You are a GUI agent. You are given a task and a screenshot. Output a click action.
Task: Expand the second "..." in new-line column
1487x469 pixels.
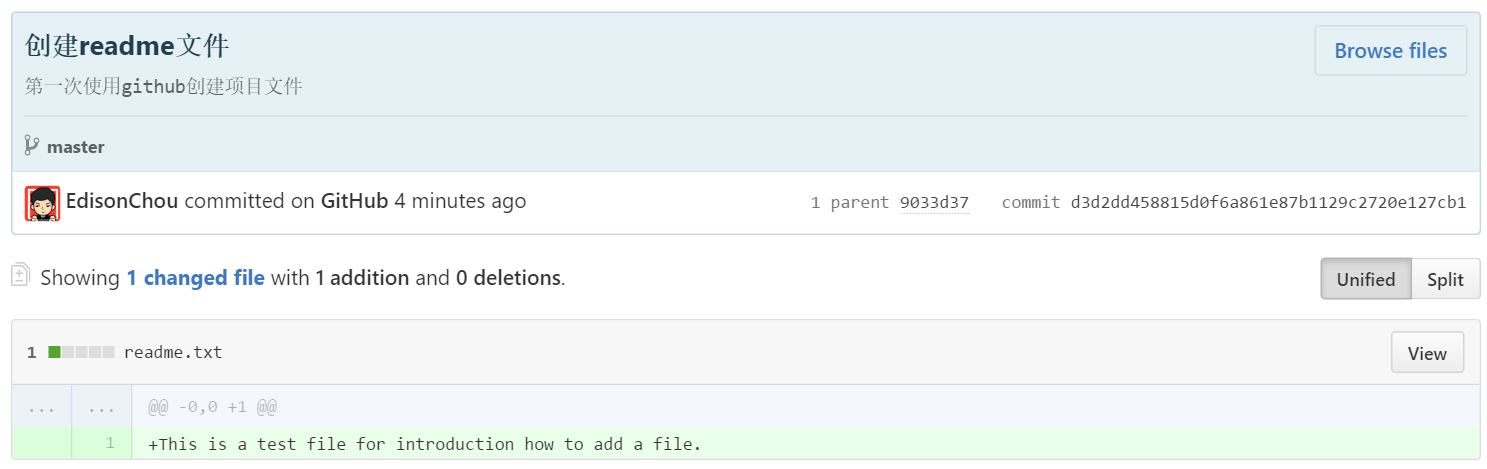pyautogui.click(x=102, y=407)
